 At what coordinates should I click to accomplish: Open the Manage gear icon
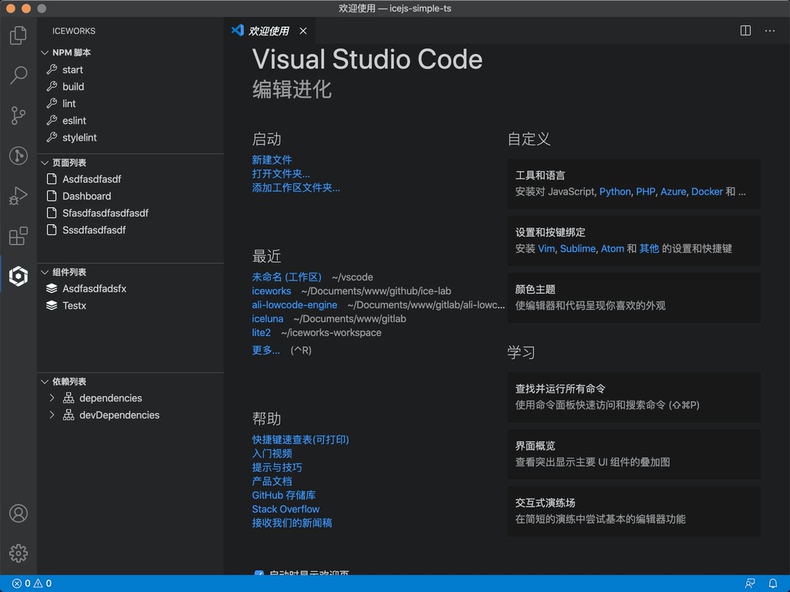(x=18, y=553)
